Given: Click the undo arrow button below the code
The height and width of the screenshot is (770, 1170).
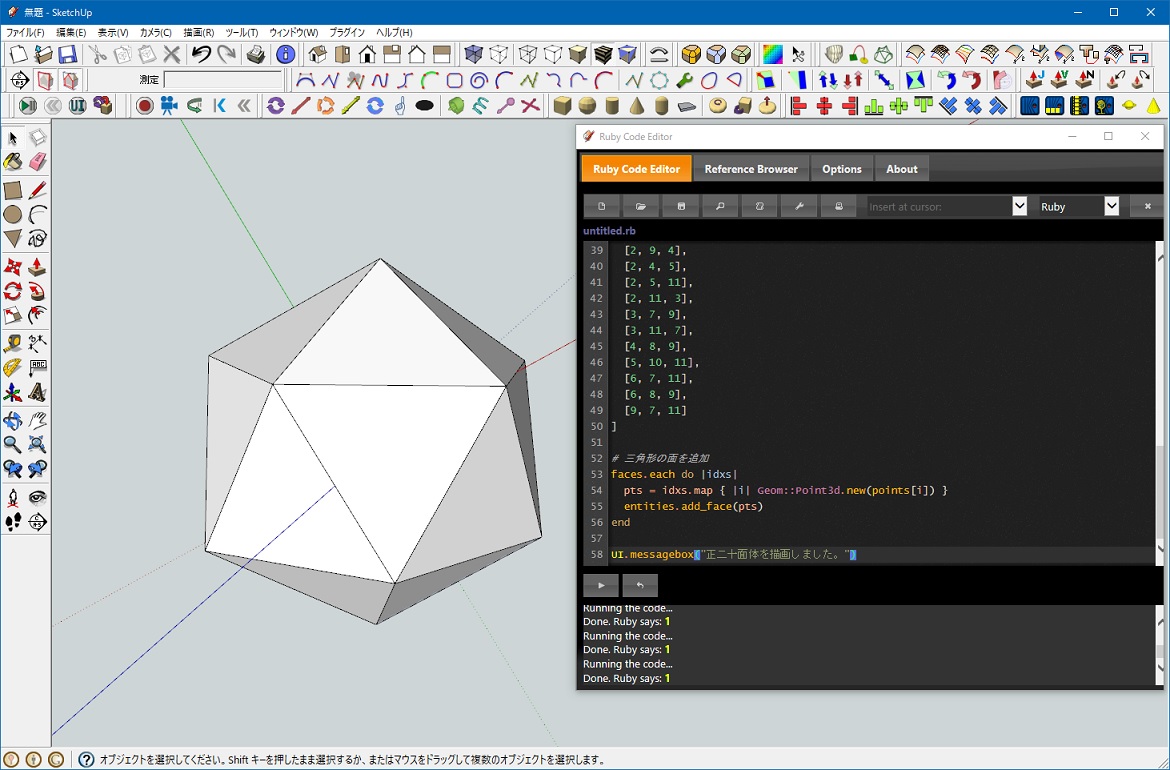Looking at the screenshot, I should click(x=640, y=585).
